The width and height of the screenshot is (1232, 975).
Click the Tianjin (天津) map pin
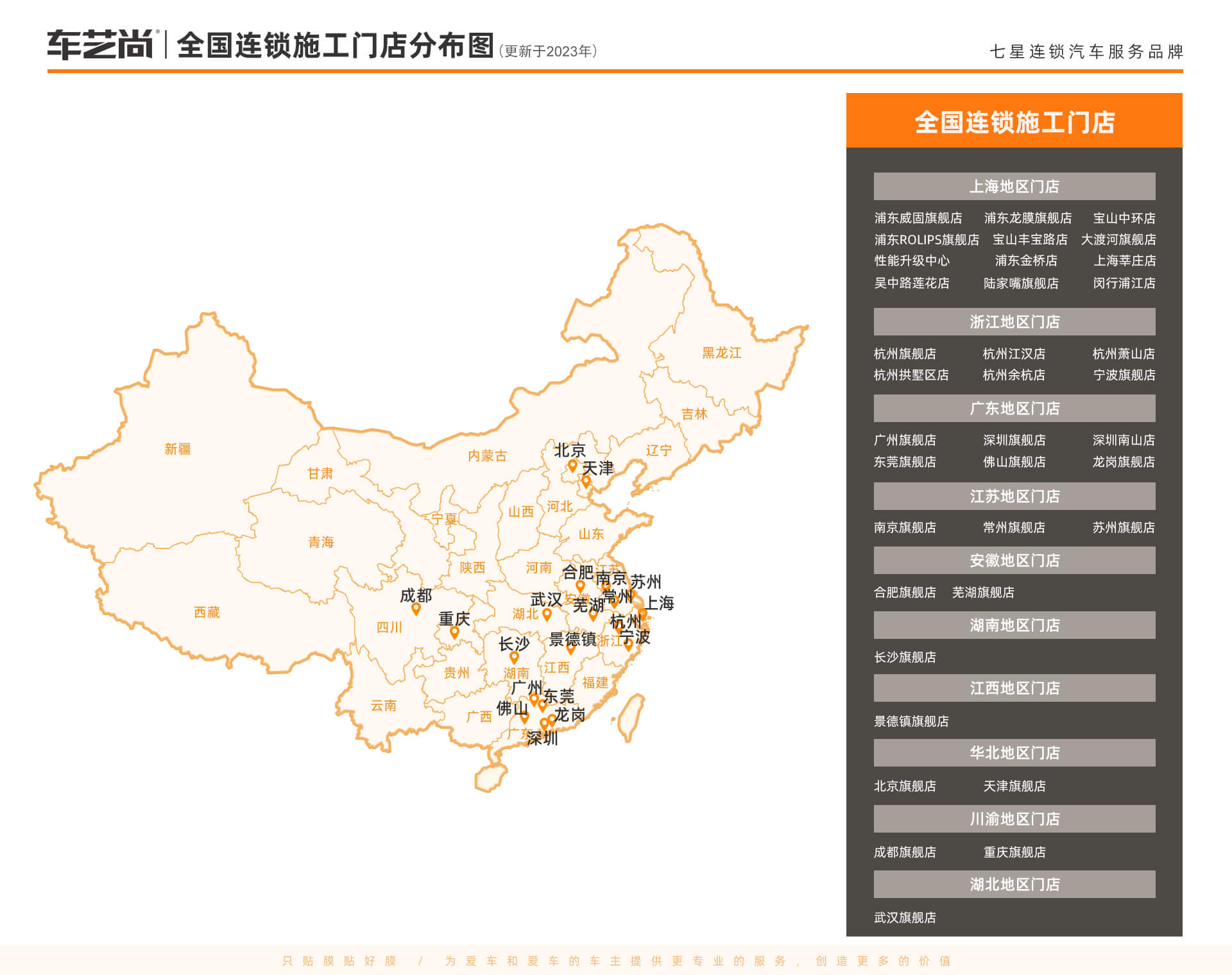pyautogui.click(x=586, y=481)
